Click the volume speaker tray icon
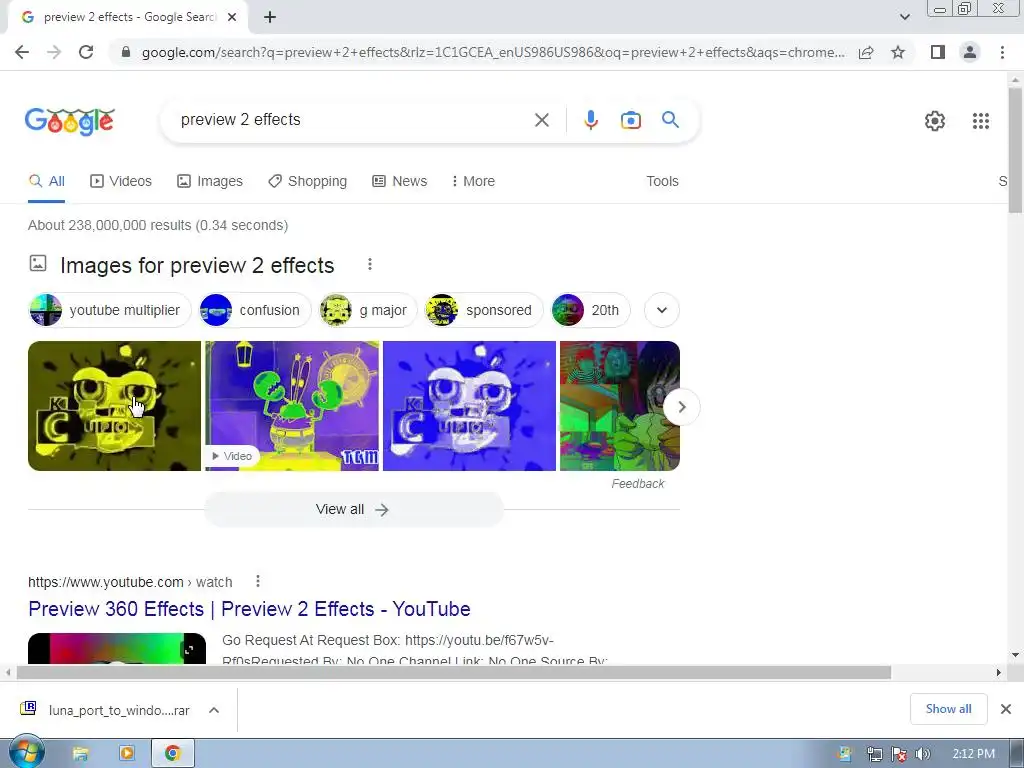 pyautogui.click(x=922, y=754)
